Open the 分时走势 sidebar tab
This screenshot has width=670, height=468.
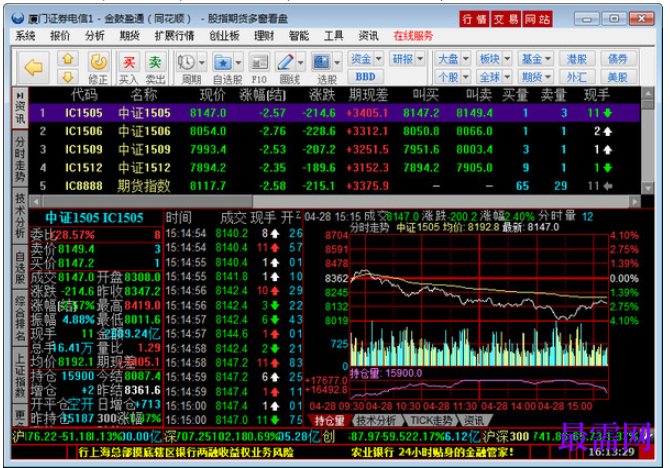click(x=20, y=159)
